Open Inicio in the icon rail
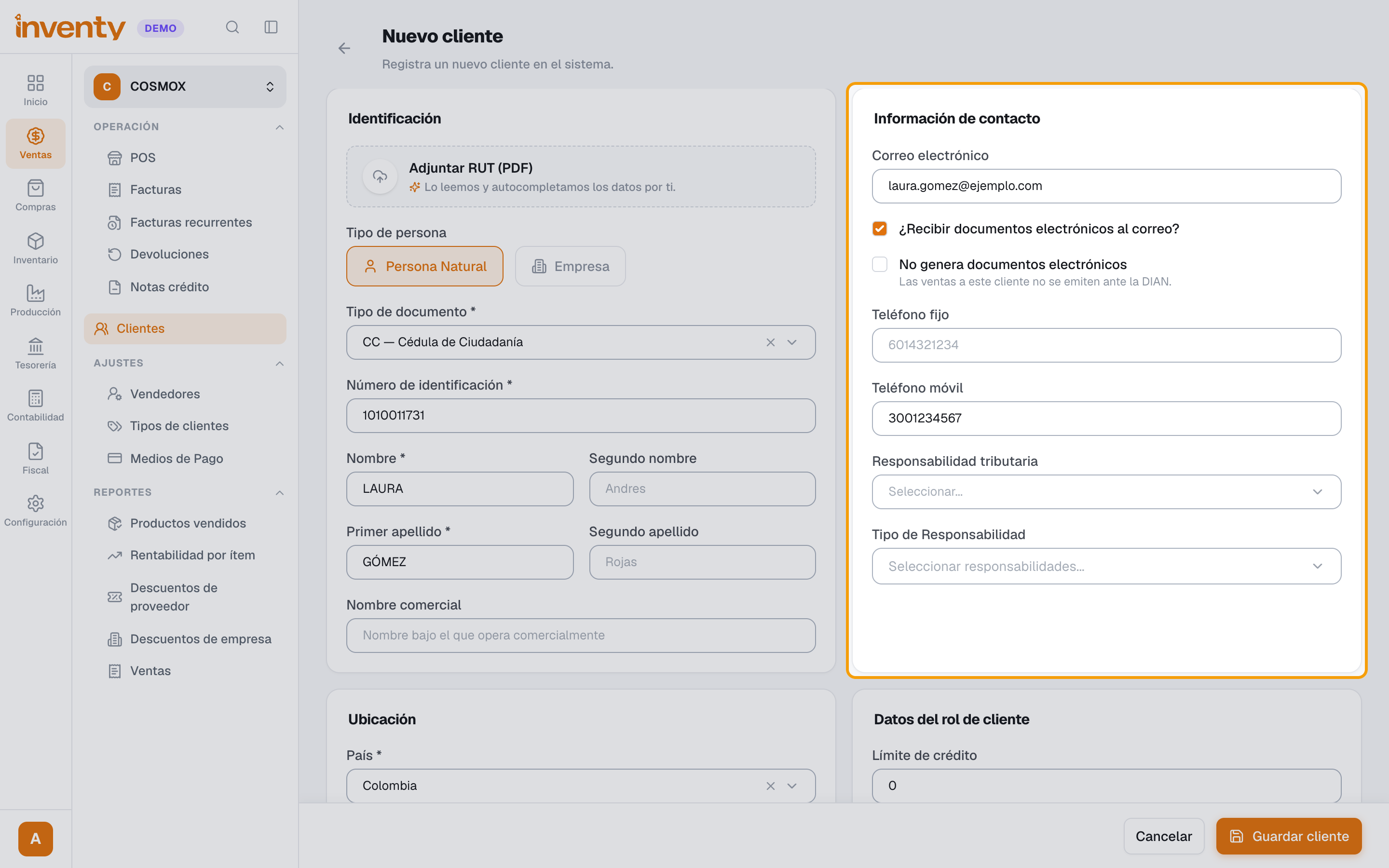Viewport: 1389px width, 868px height. [36, 91]
